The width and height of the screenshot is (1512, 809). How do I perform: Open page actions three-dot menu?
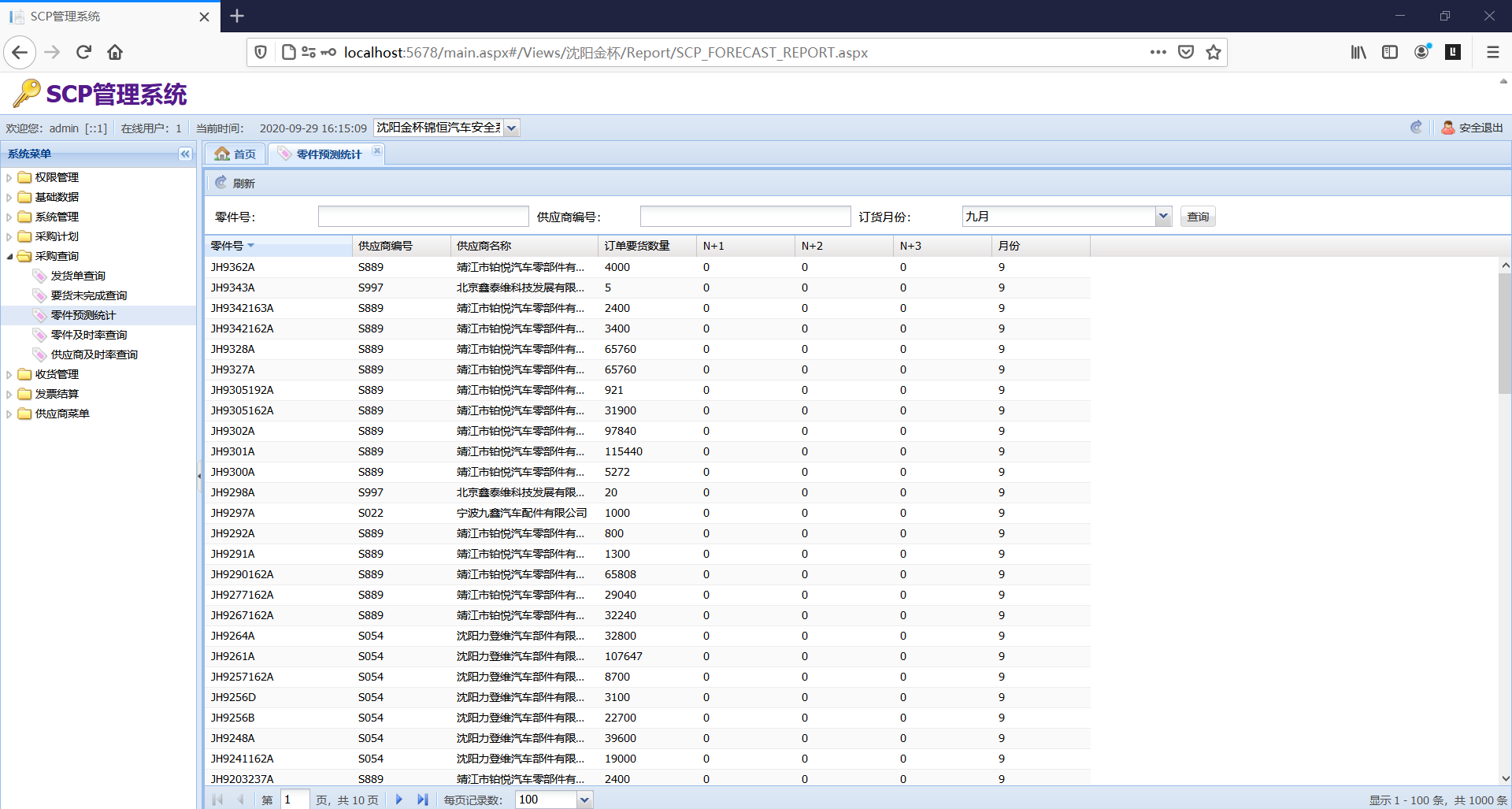point(1158,53)
